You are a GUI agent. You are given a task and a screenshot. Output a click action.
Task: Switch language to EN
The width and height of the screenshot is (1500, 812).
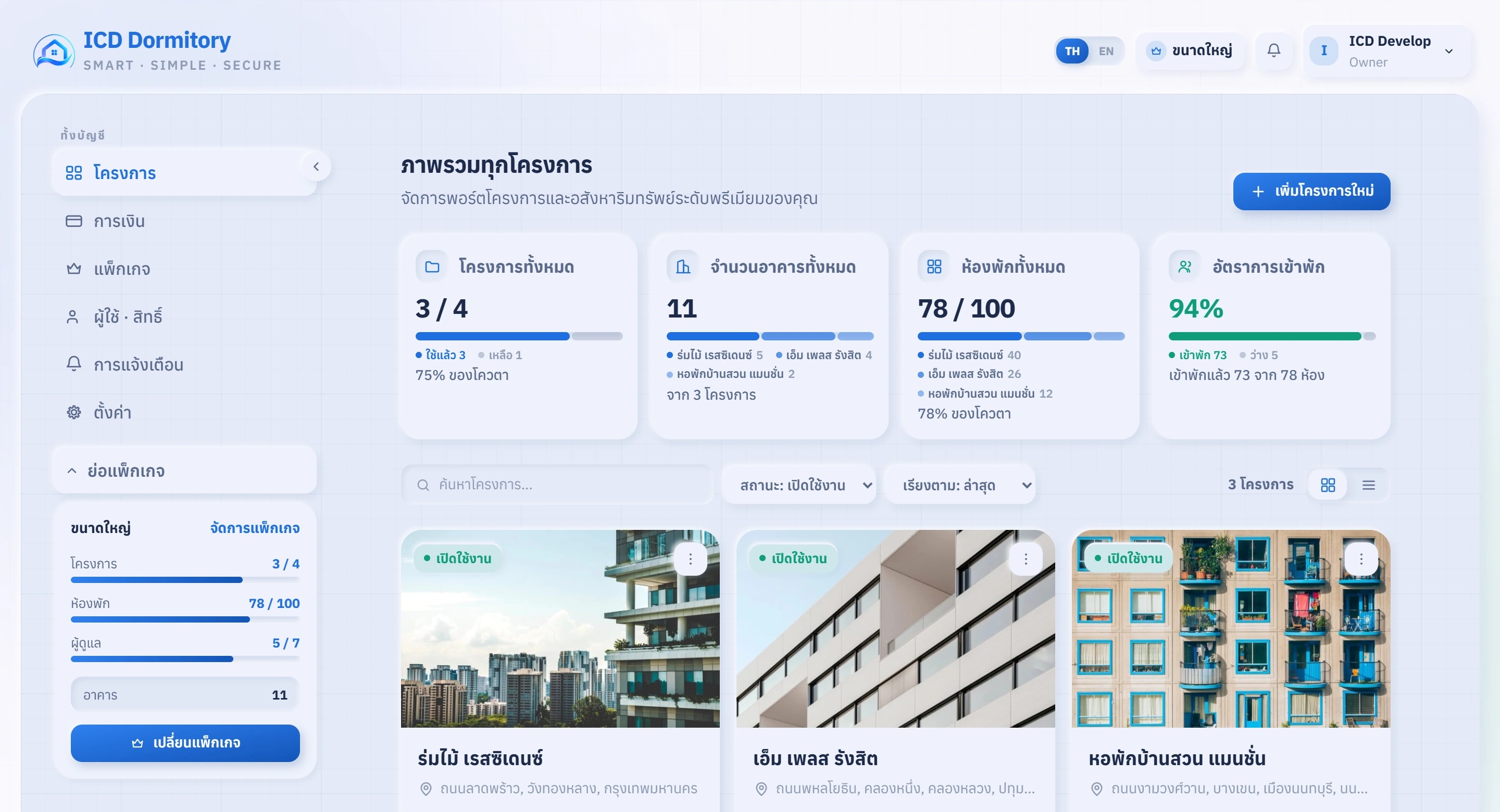coord(1106,51)
